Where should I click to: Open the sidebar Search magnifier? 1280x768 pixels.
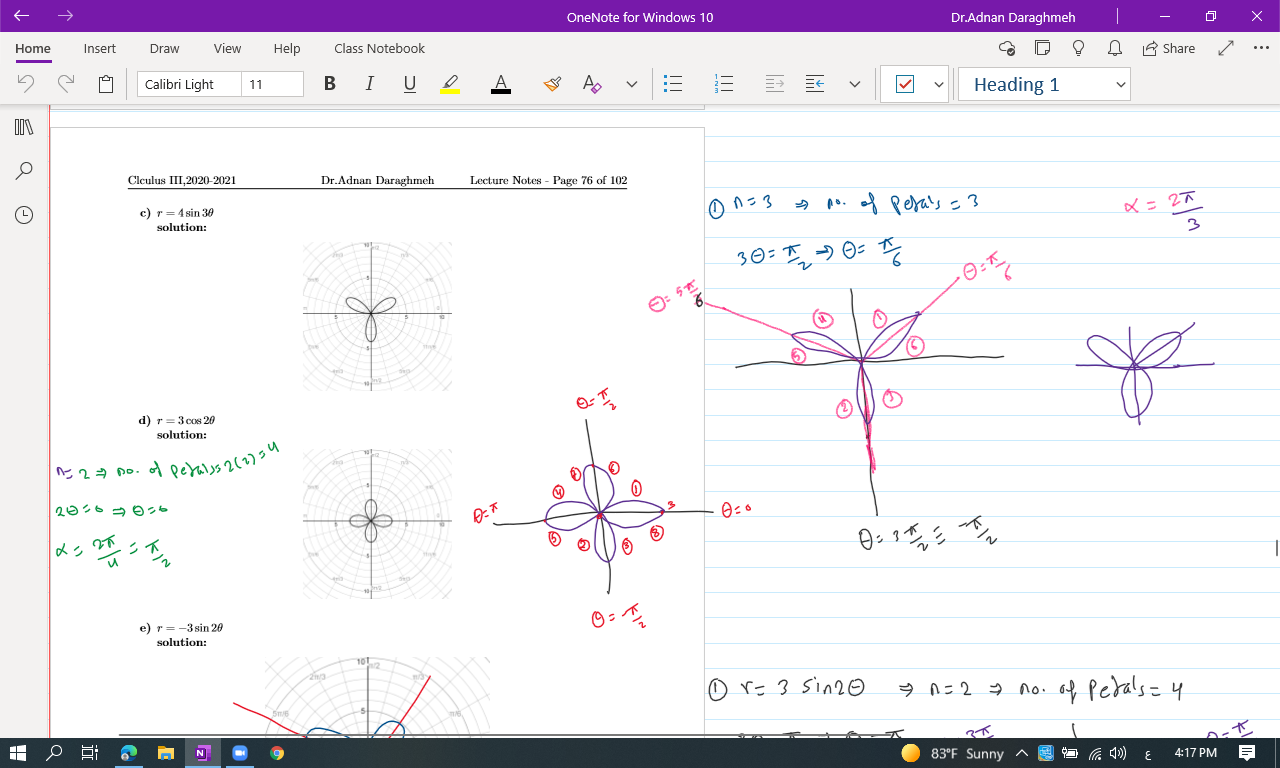24,171
